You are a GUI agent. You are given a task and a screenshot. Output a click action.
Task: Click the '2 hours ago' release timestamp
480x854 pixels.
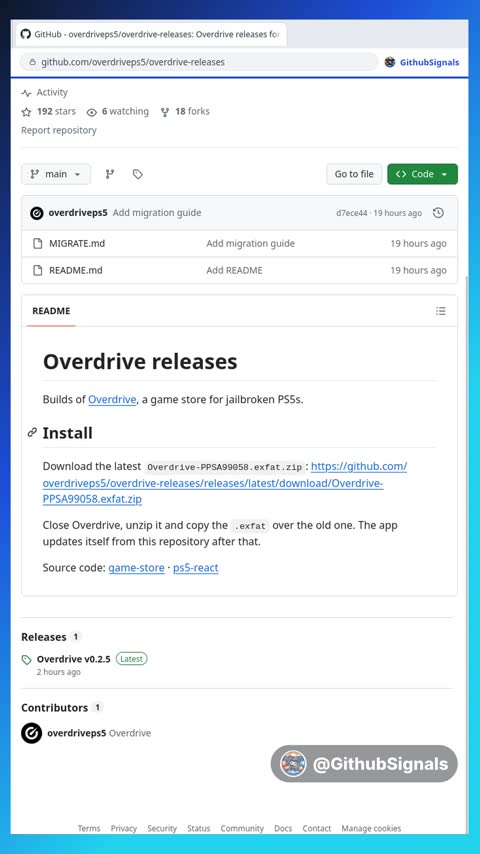[58, 672]
